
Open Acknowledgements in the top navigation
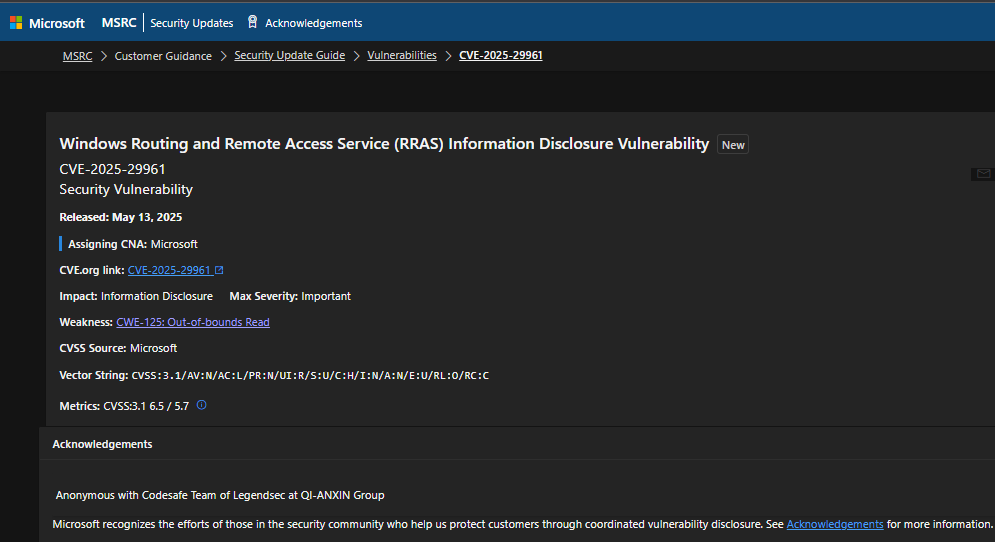pyautogui.click(x=313, y=23)
